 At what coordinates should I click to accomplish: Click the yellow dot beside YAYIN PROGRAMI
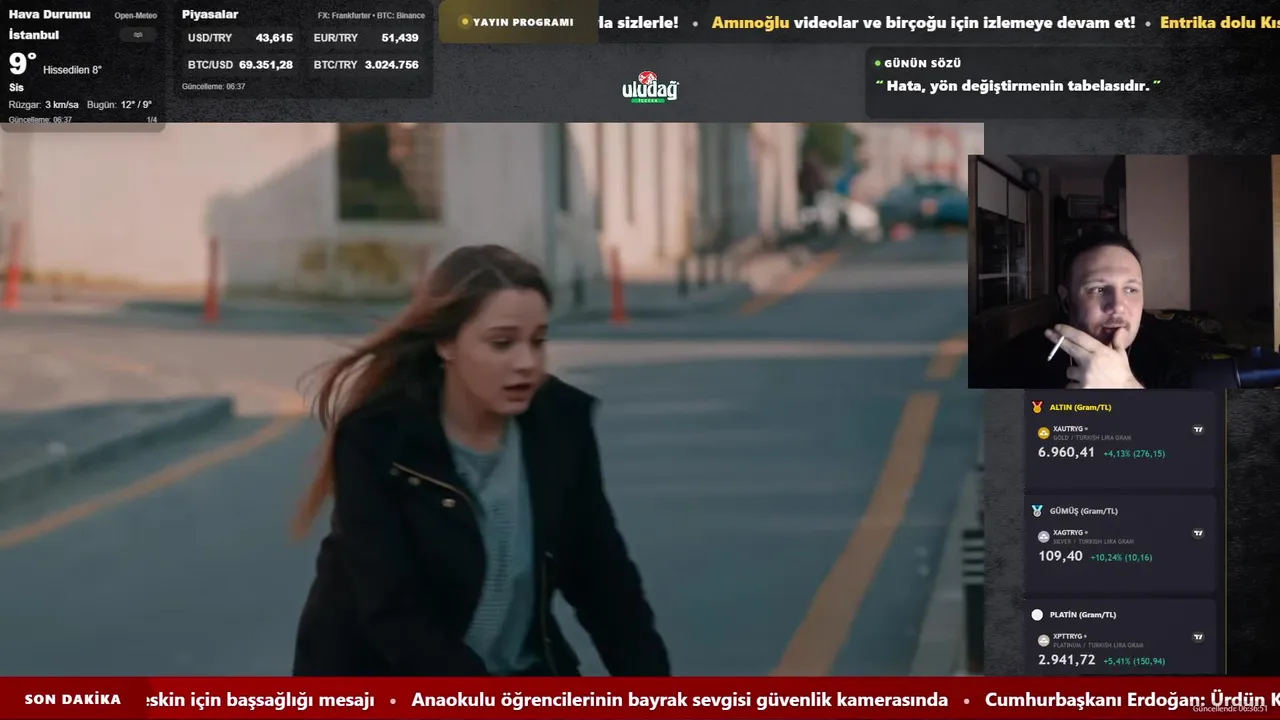tap(465, 22)
